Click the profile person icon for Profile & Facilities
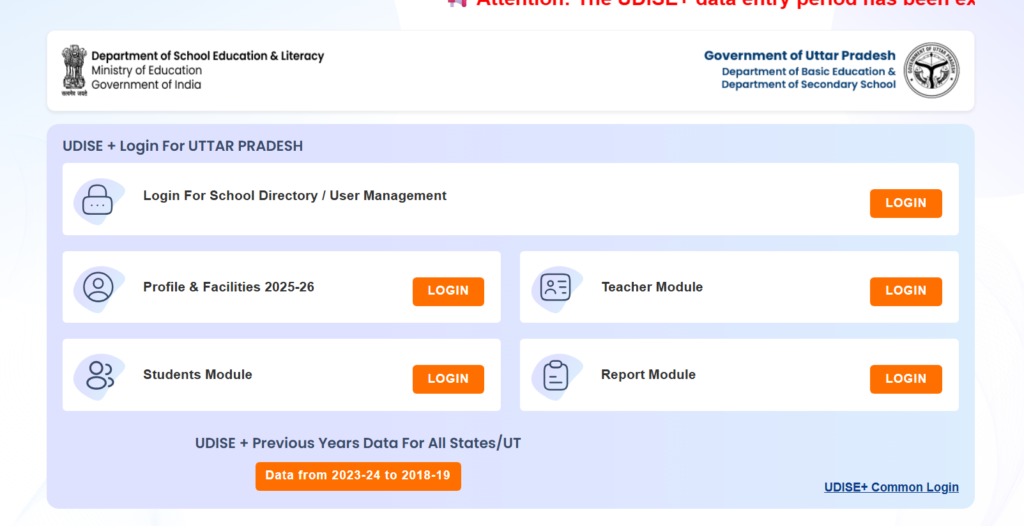Image resolution: width=1024 pixels, height=526 pixels. [x=98, y=288]
